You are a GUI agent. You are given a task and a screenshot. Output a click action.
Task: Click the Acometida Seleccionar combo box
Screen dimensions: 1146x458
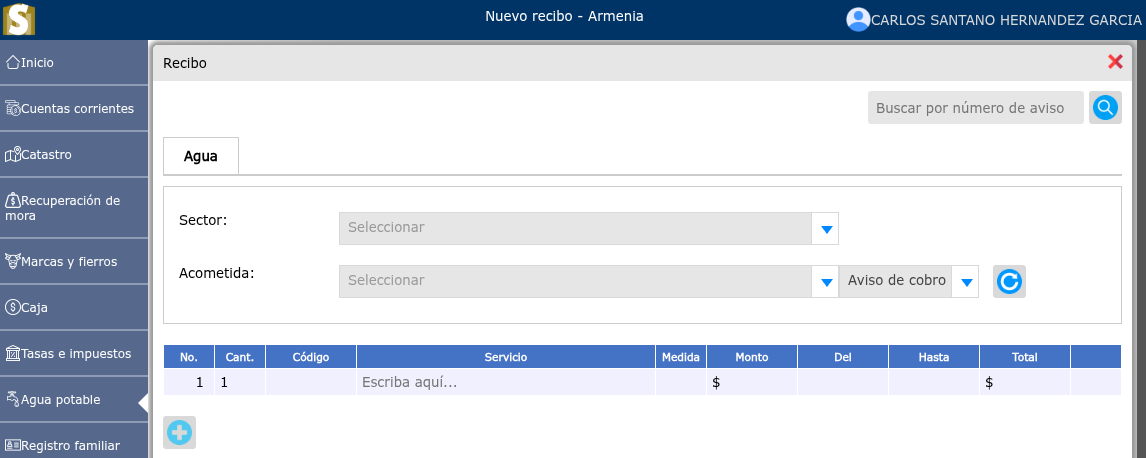tap(588, 281)
